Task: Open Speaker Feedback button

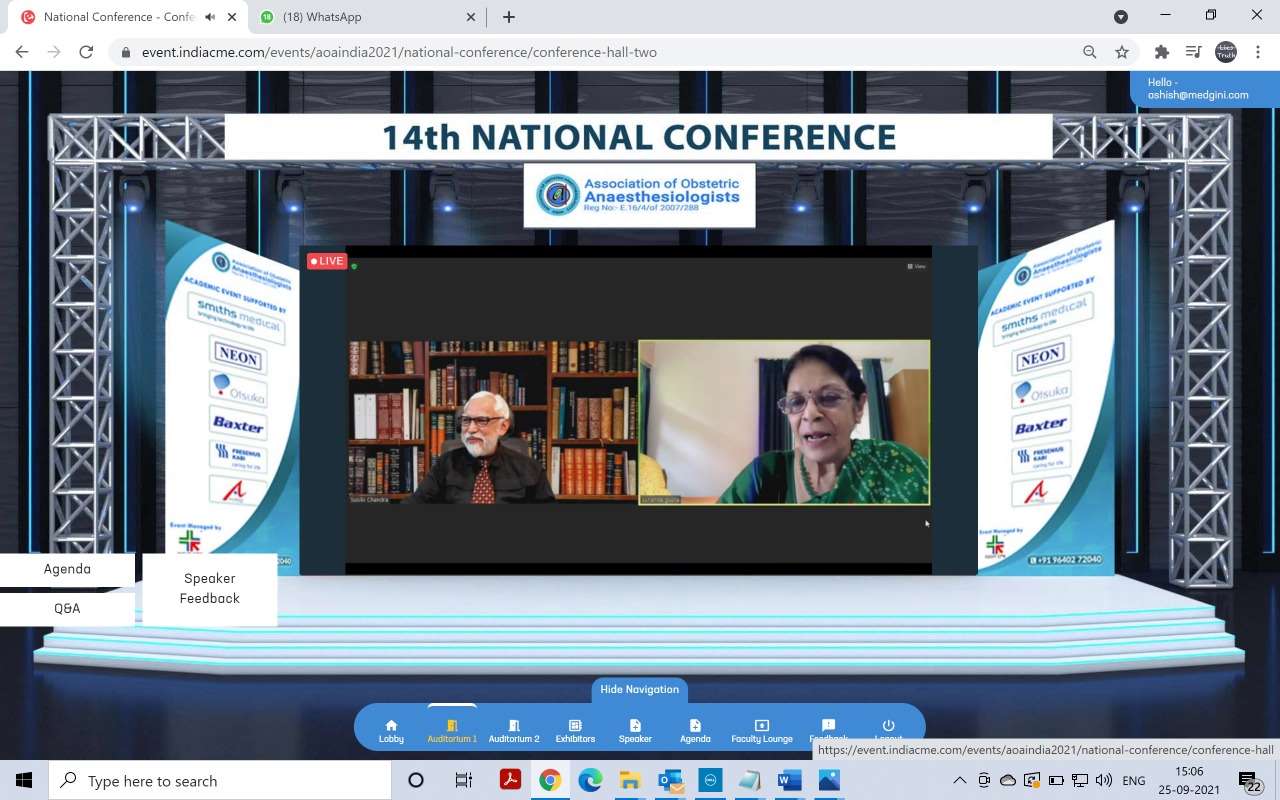Action: point(210,588)
